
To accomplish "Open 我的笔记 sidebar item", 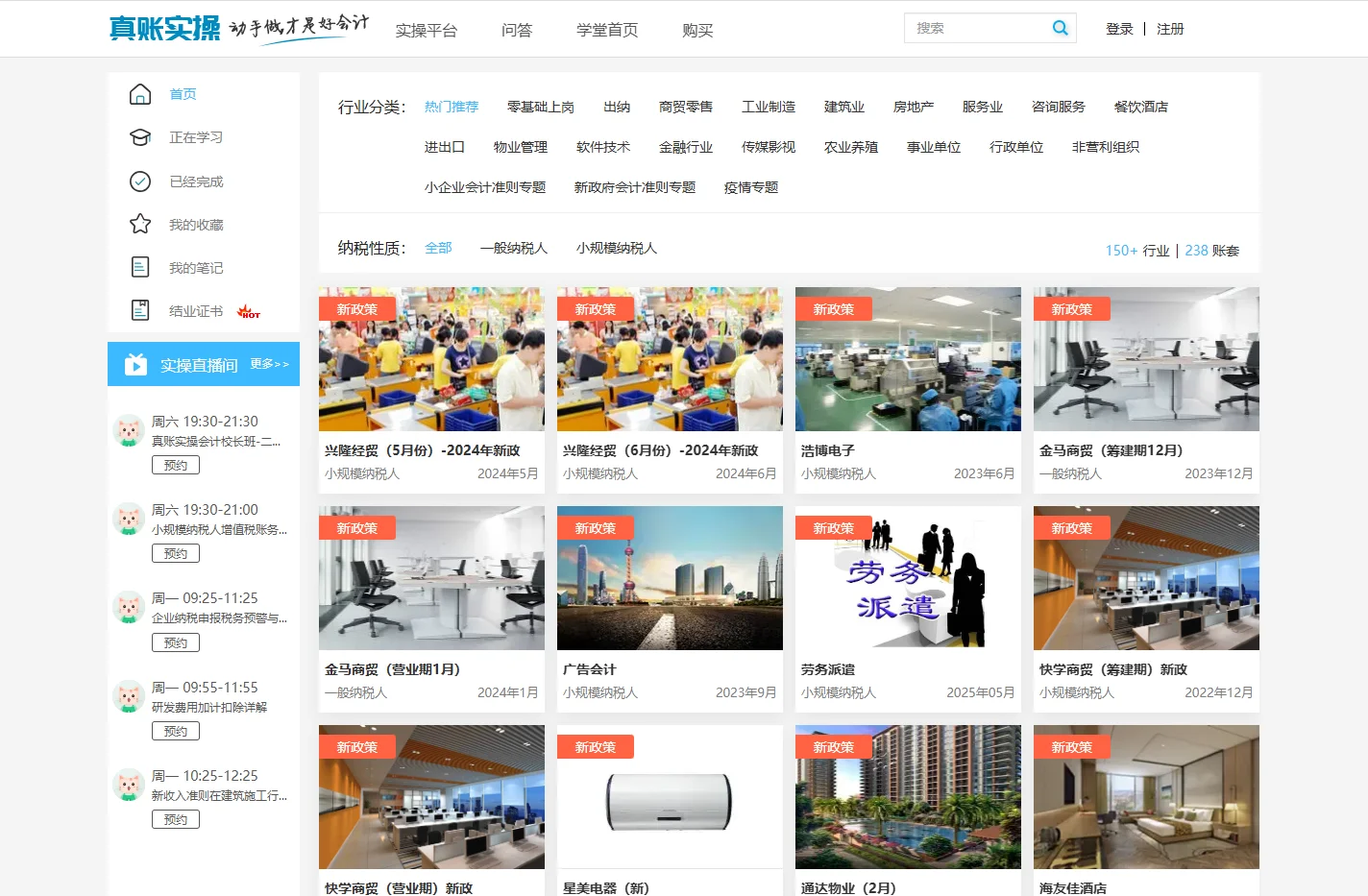I will click(x=196, y=268).
